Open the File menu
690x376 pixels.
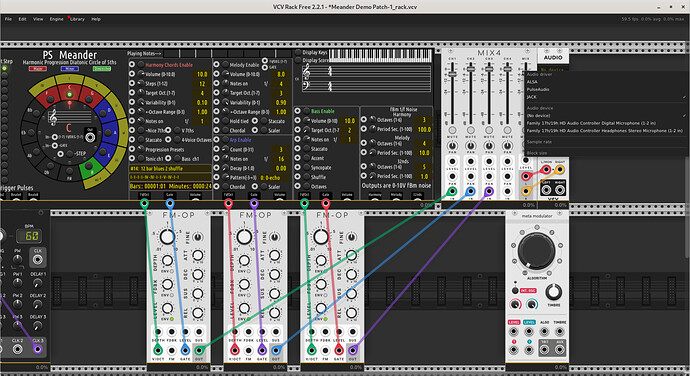[8, 19]
